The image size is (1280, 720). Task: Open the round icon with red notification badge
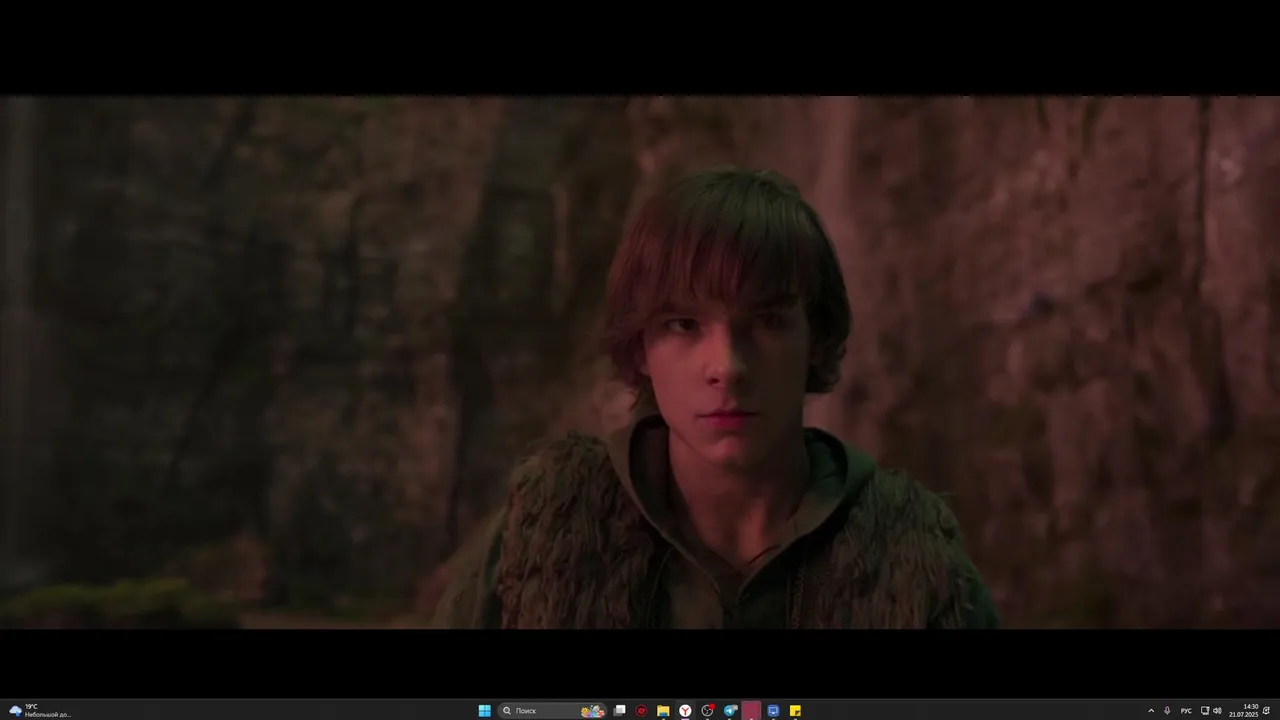click(x=708, y=711)
